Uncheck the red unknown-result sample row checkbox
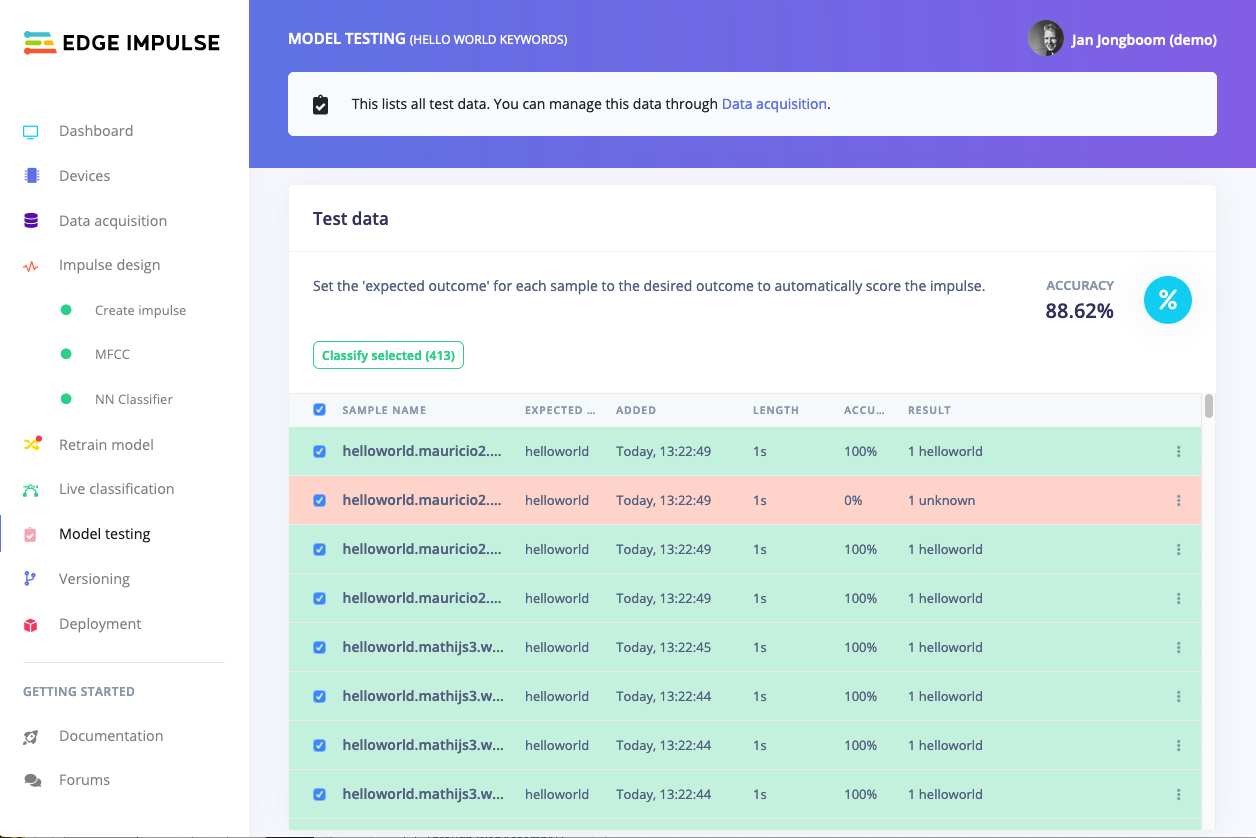This screenshot has height=838, width=1256. (x=319, y=500)
